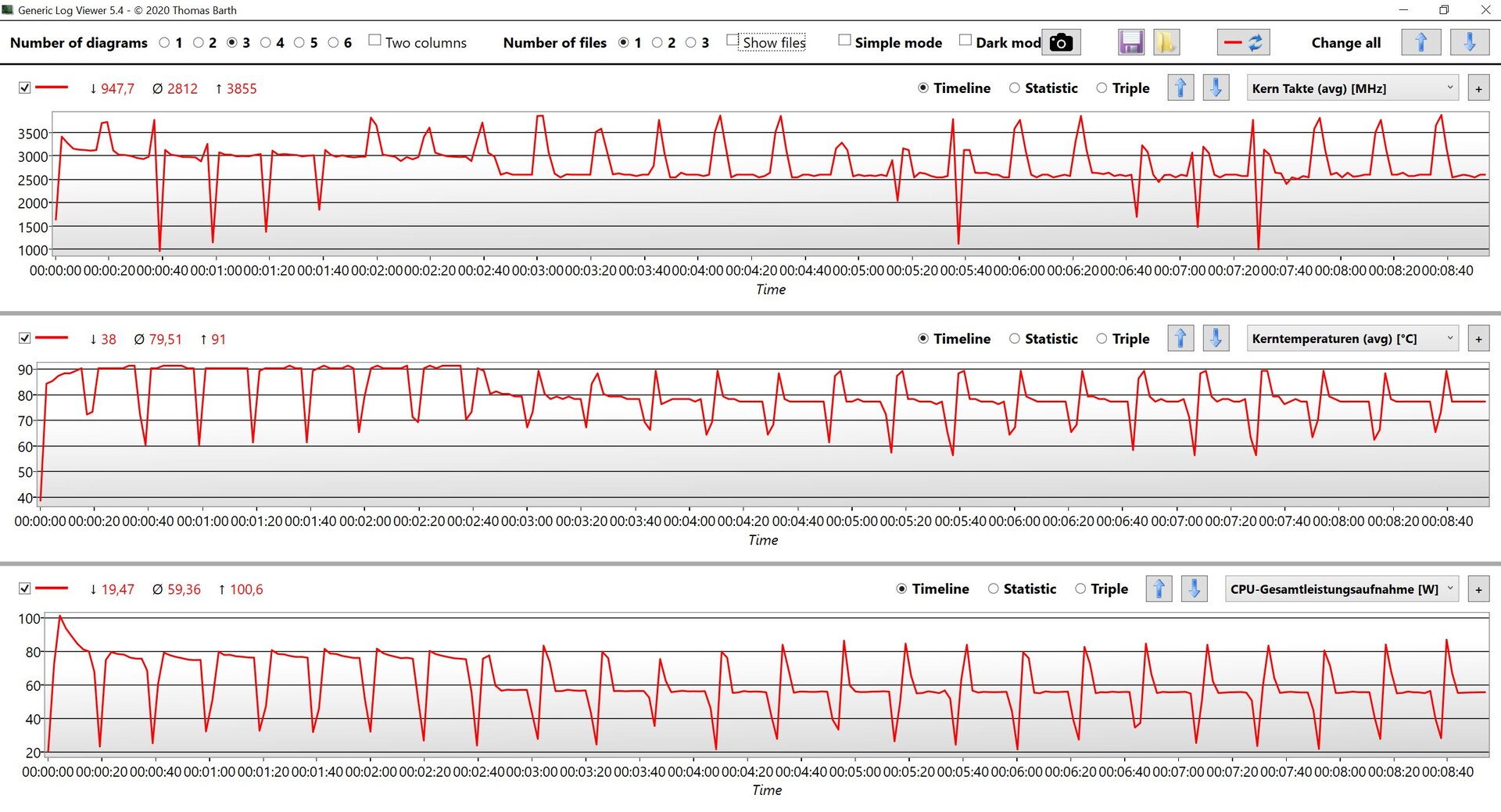Move Kern Takte diagram up arrow
Viewport: 1501px width, 812px height.
(x=1180, y=88)
